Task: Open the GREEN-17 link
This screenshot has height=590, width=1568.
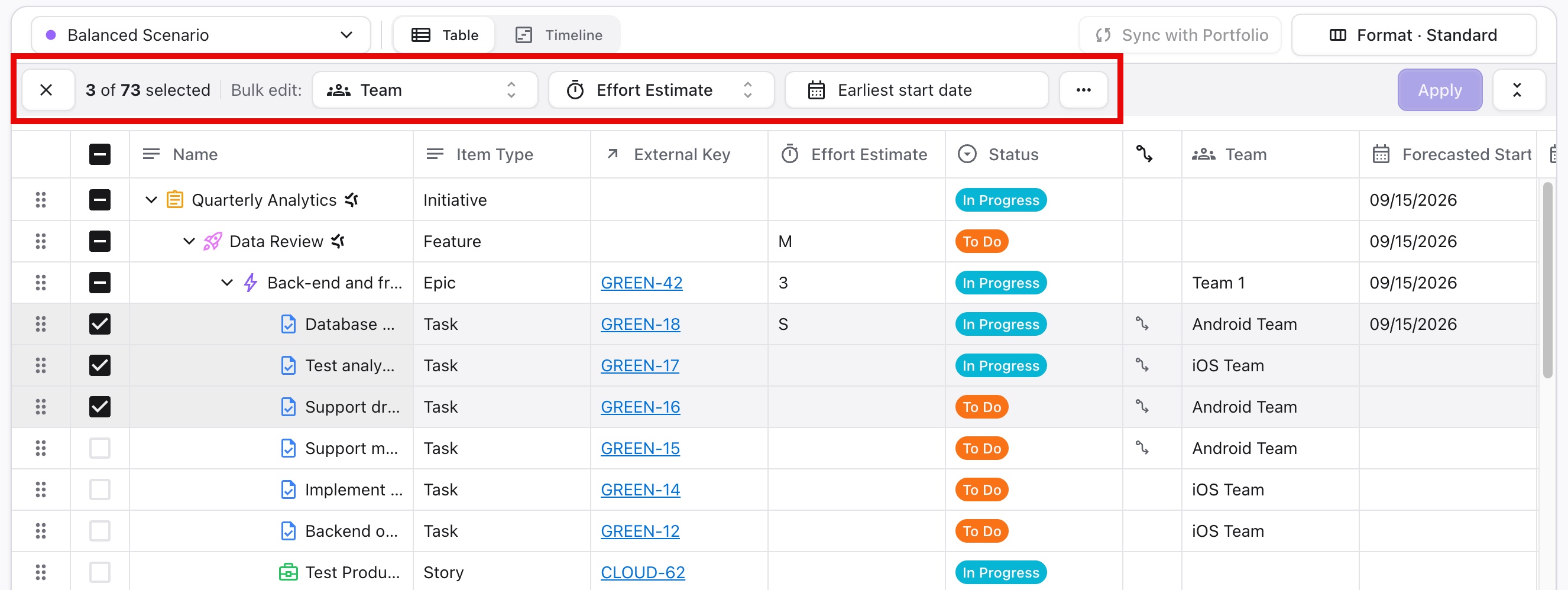Action: coord(640,365)
